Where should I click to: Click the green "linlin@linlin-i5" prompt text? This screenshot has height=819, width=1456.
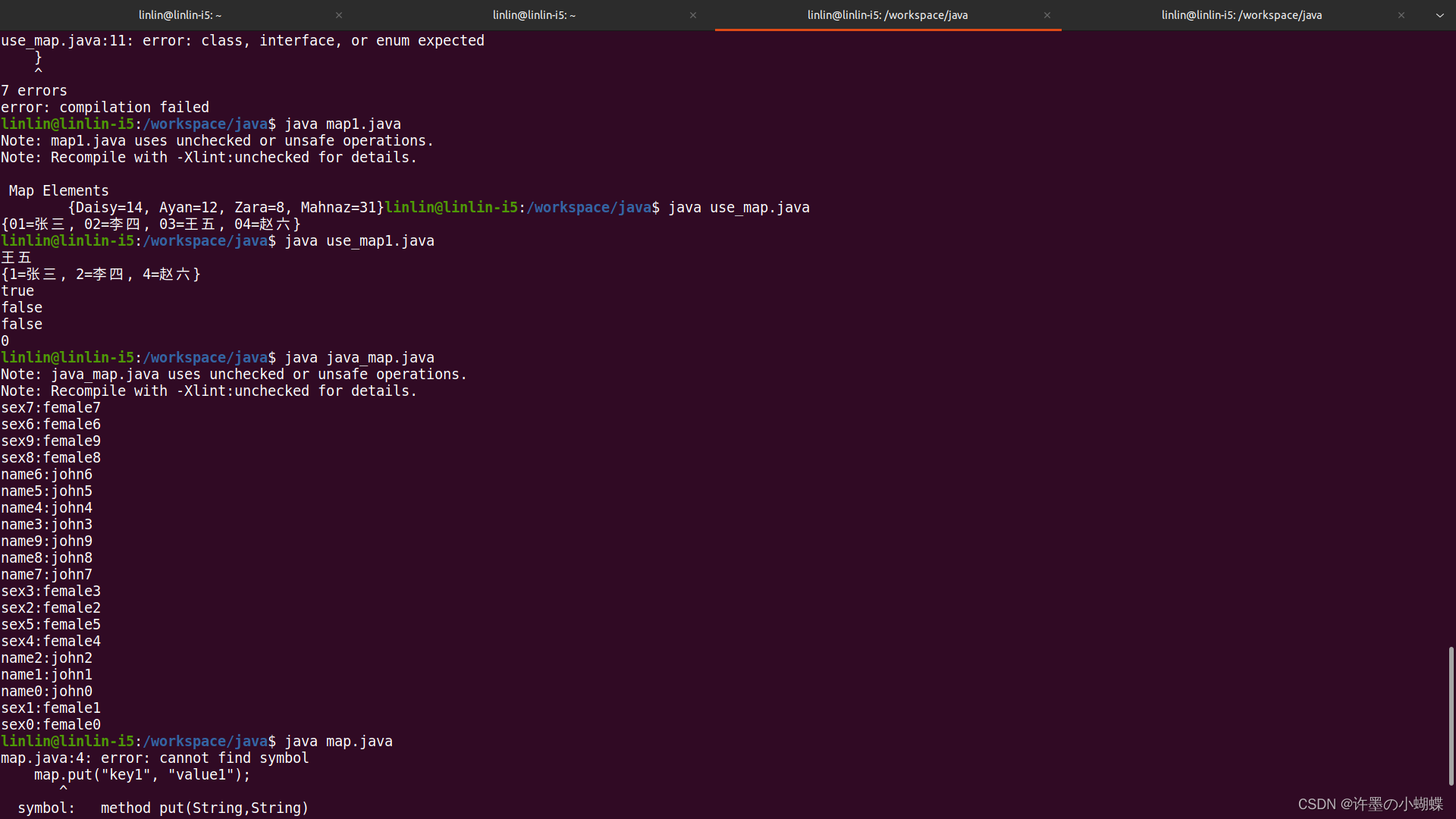click(x=68, y=741)
